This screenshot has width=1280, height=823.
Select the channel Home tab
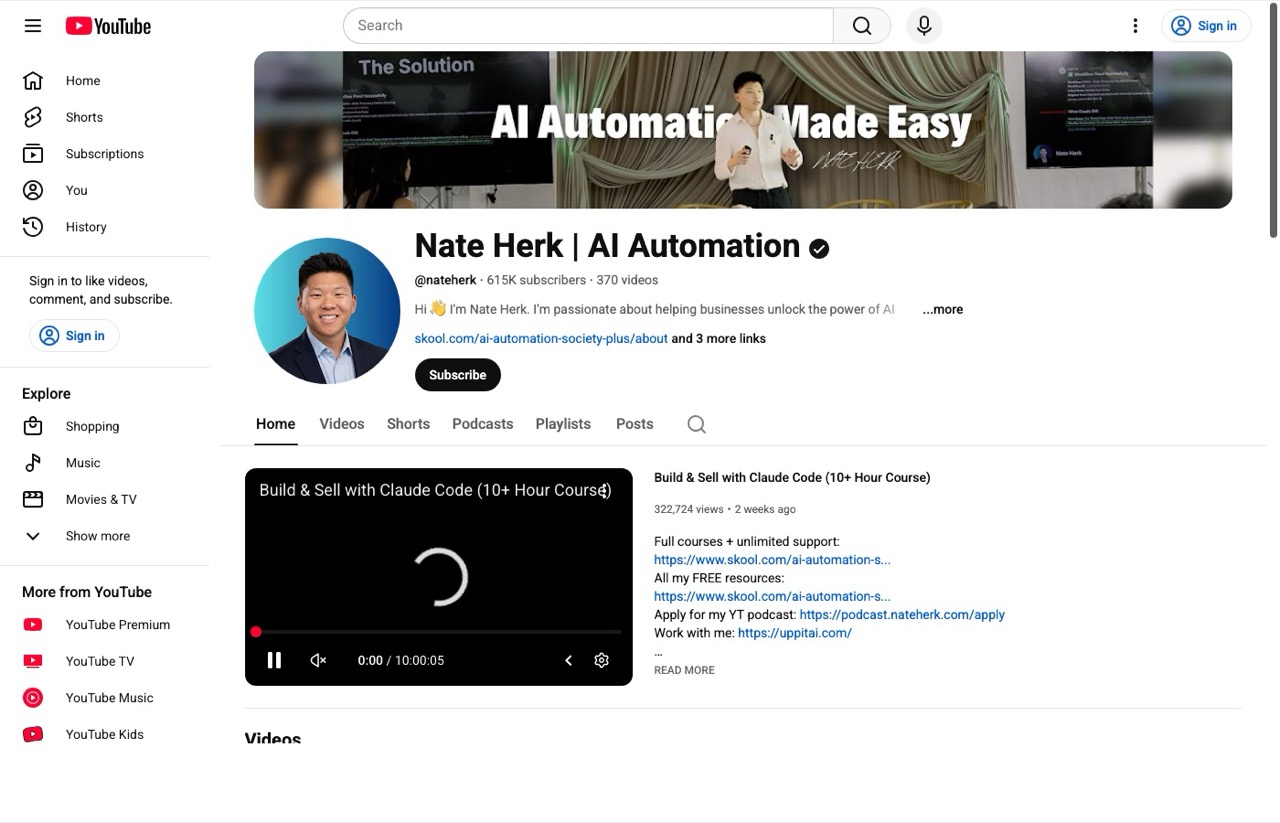coord(275,424)
